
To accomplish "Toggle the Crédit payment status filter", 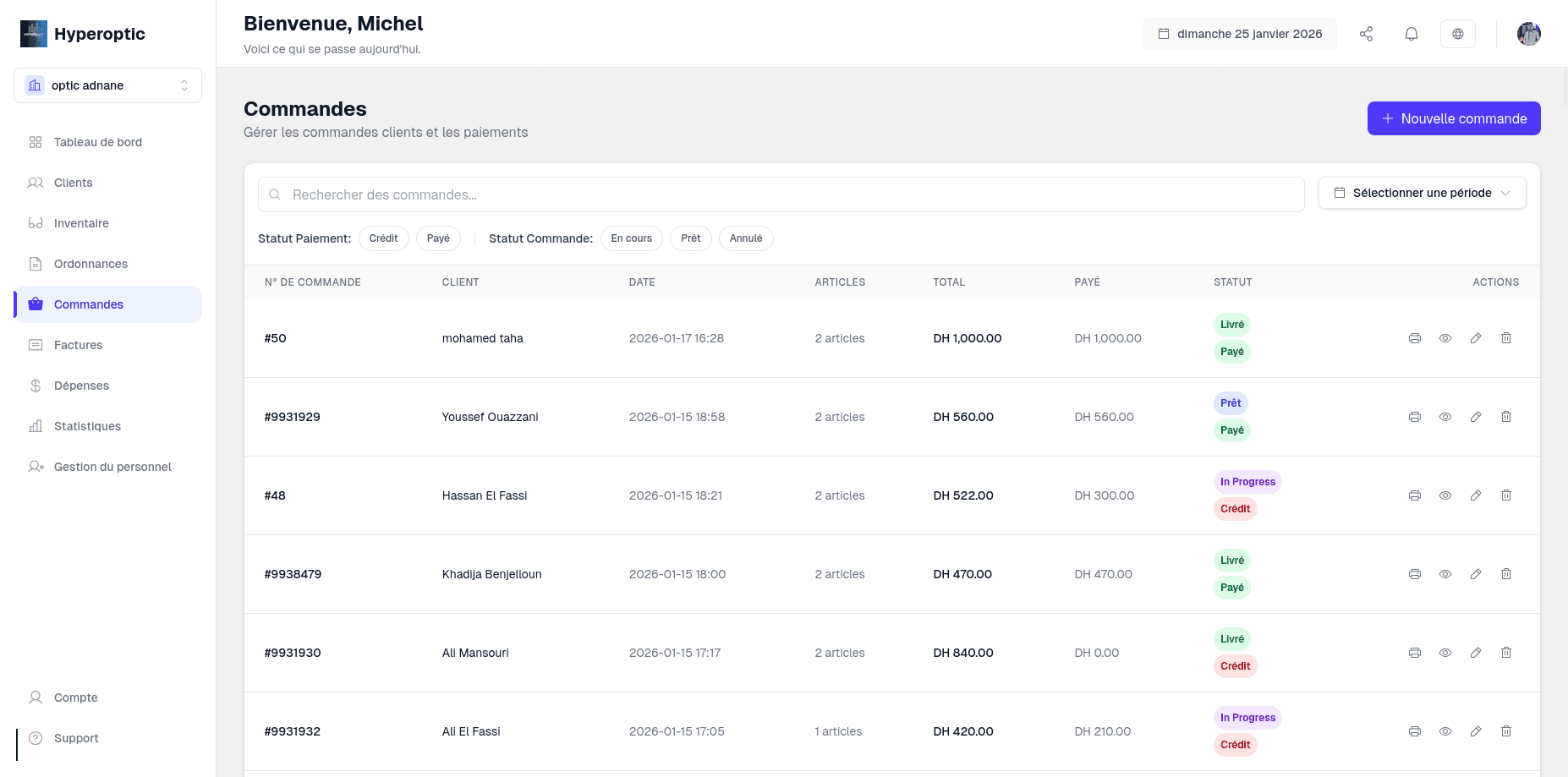I will [x=383, y=238].
